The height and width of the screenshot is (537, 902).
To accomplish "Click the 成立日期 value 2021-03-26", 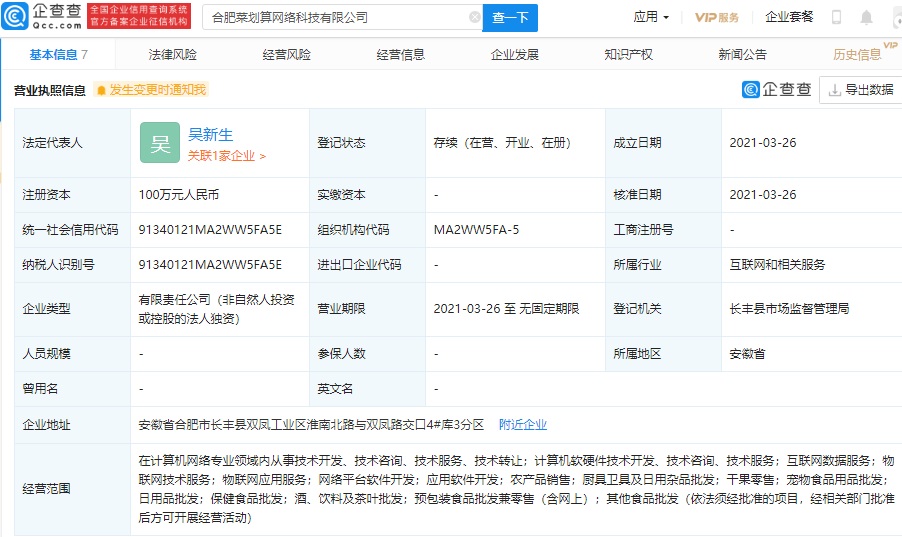I will point(763,143).
